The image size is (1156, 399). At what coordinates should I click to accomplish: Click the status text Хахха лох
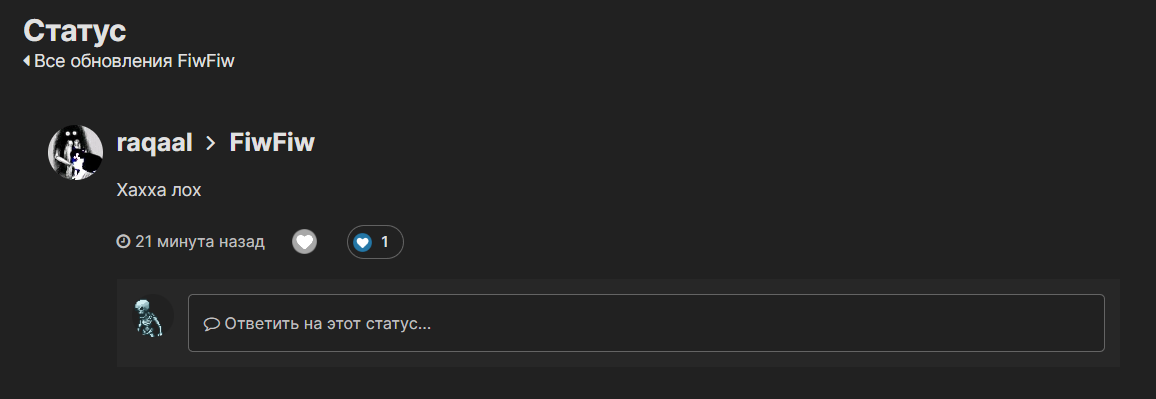(159, 190)
